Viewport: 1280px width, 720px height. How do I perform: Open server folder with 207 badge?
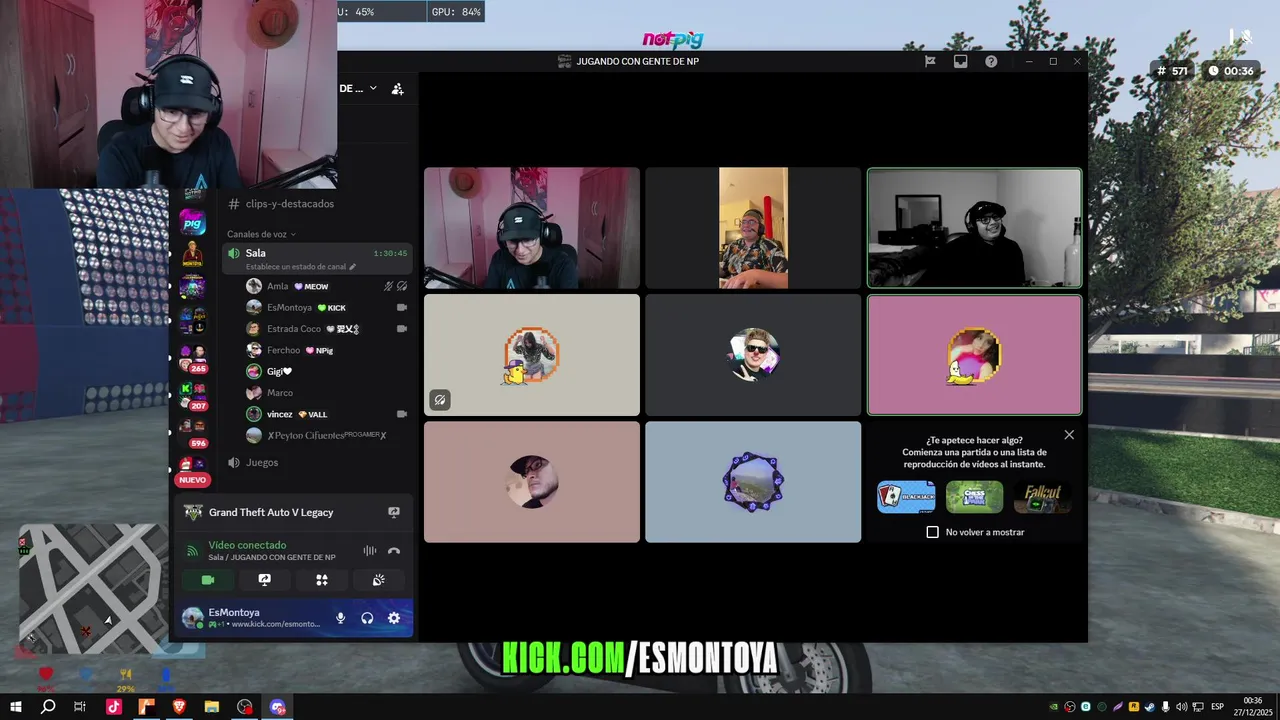click(193, 394)
